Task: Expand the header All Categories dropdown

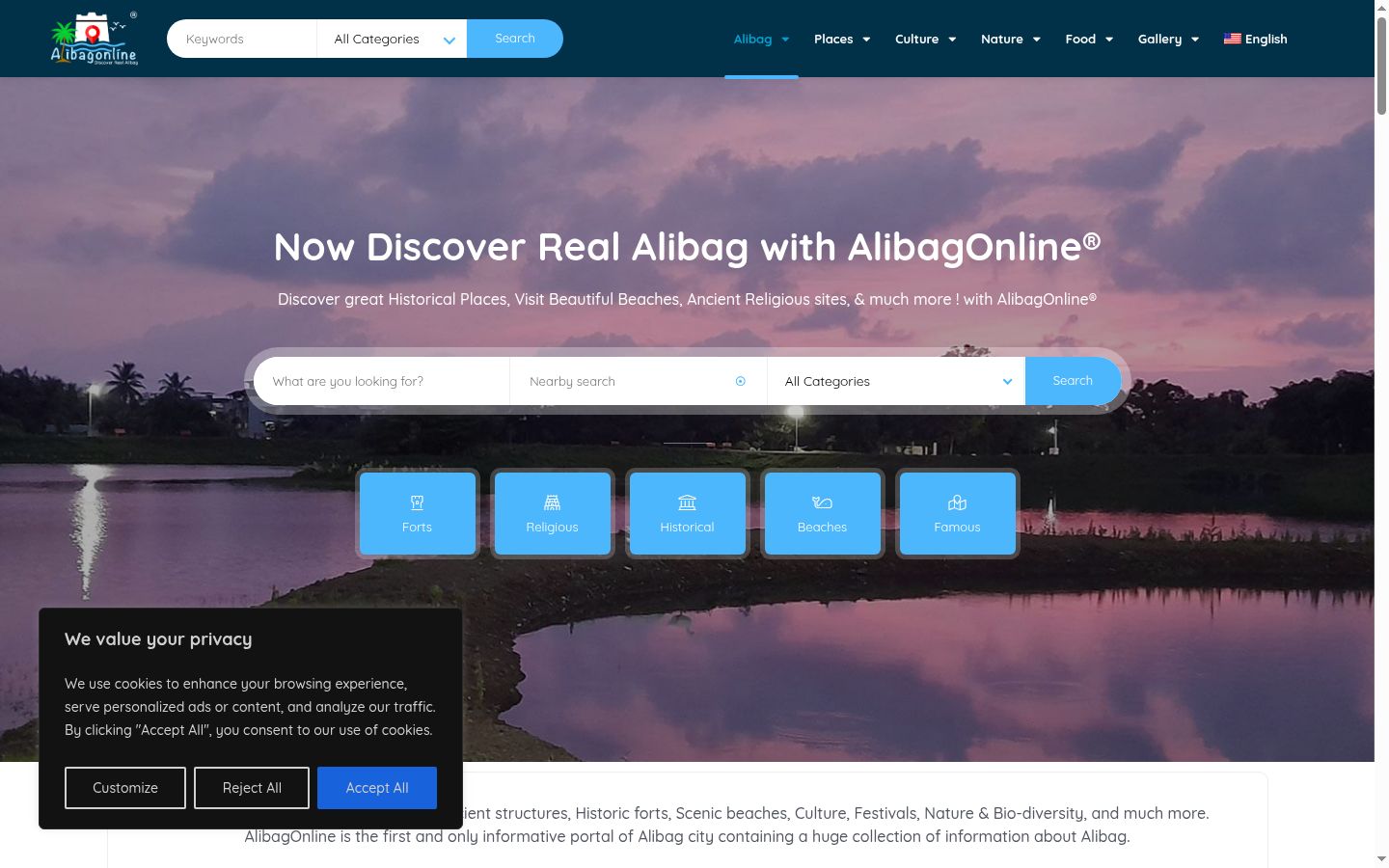Action: (x=392, y=39)
